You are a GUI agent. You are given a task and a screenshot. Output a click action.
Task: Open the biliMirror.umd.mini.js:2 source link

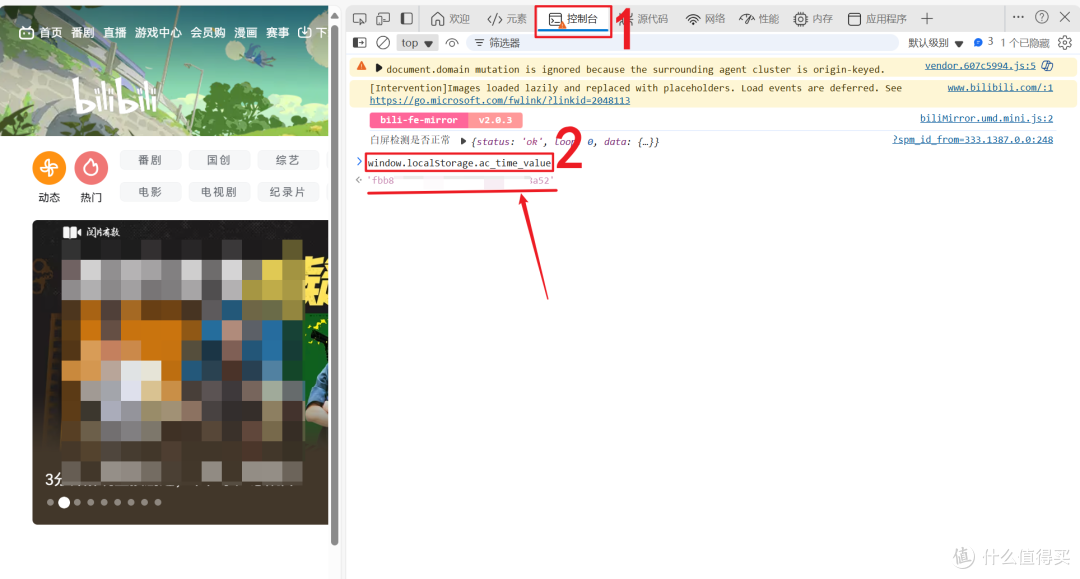[986, 118]
